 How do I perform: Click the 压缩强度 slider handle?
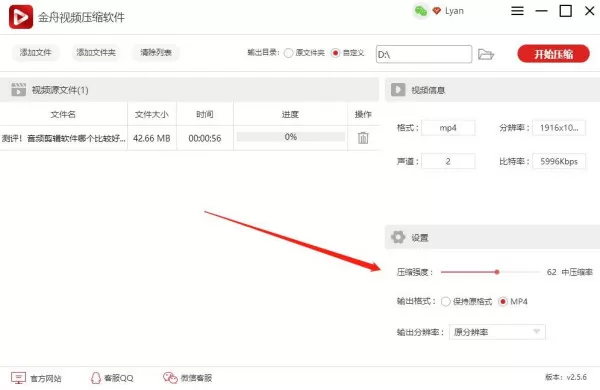pyautogui.click(x=497, y=272)
